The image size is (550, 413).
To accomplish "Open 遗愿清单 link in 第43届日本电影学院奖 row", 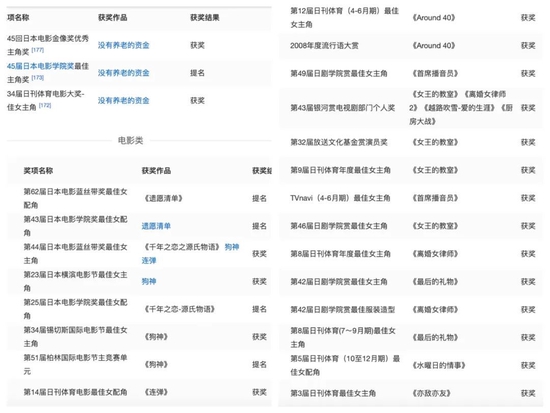I will tap(156, 226).
